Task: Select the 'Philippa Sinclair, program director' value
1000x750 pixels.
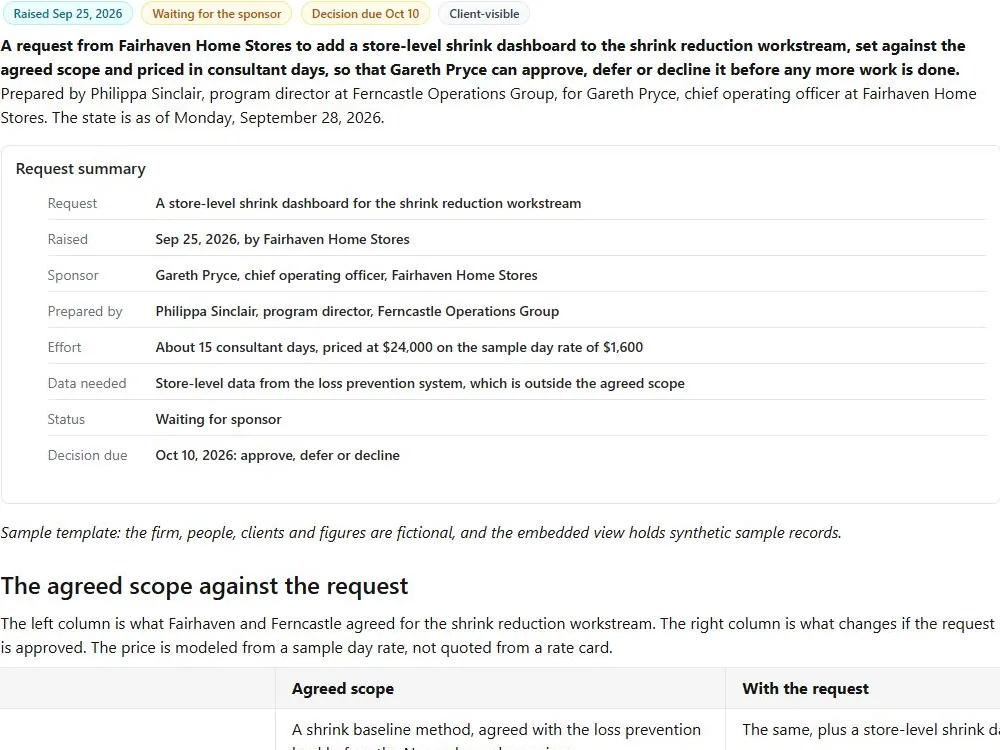Action: click(357, 311)
